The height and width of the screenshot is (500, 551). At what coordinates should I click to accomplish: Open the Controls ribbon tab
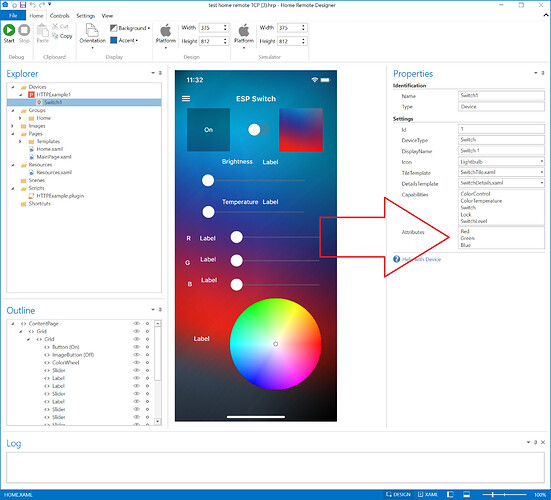59,16
